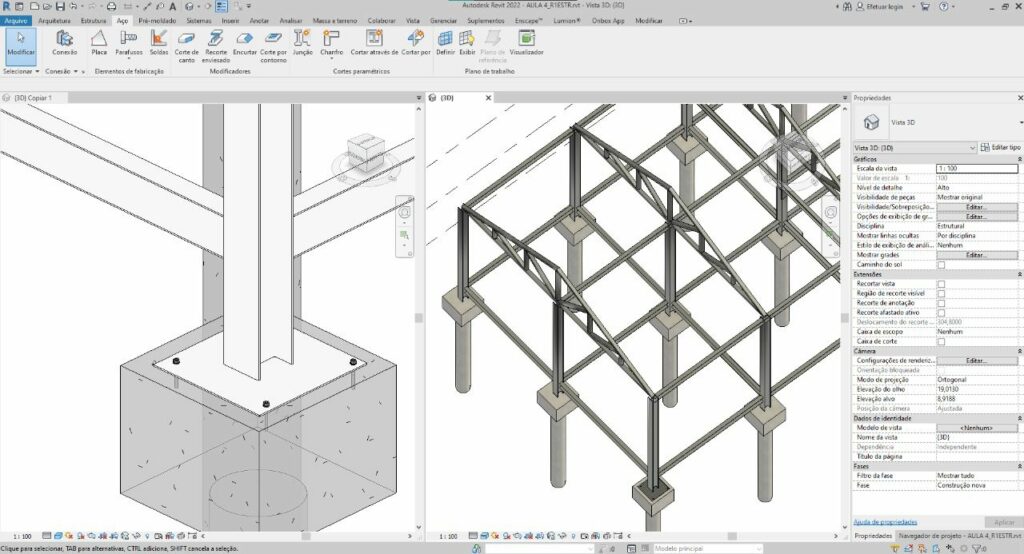Open the Vista ribbon tab

click(413, 21)
